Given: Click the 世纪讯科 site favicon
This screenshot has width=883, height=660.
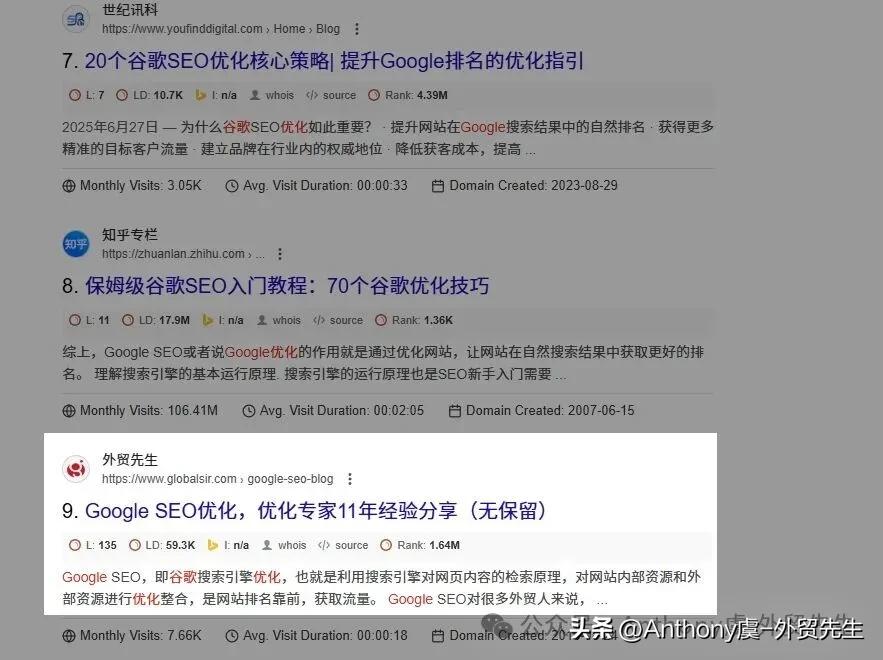Looking at the screenshot, I should [x=75, y=19].
